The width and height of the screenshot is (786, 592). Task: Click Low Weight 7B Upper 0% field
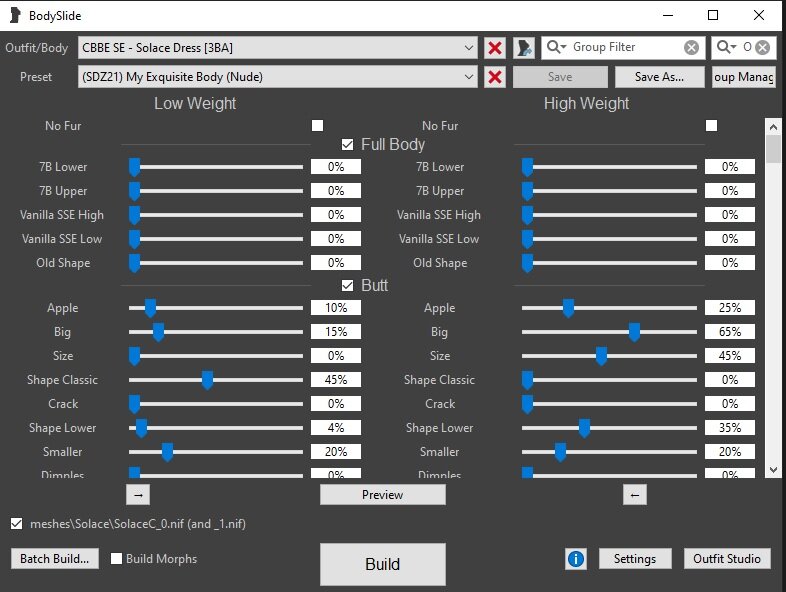pyautogui.click(x=336, y=191)
